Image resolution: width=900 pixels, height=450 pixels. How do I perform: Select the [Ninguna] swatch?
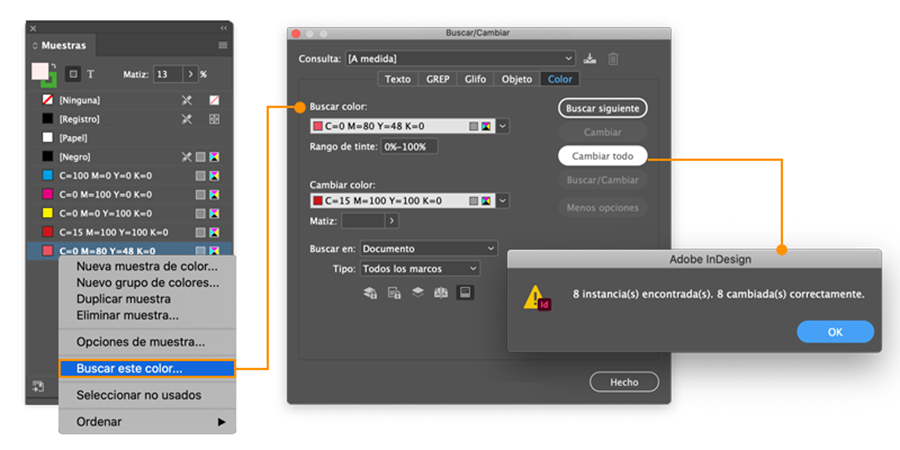129,100
